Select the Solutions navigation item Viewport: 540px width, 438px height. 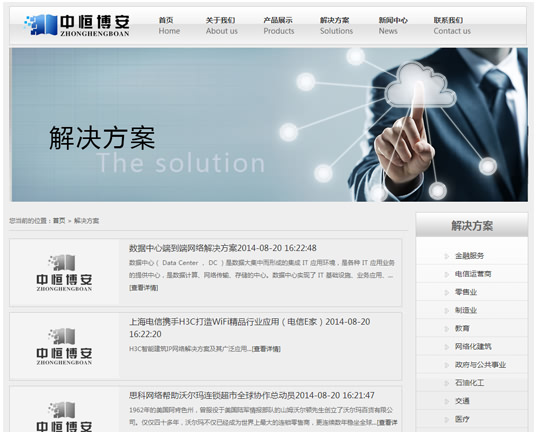(336, 25)
